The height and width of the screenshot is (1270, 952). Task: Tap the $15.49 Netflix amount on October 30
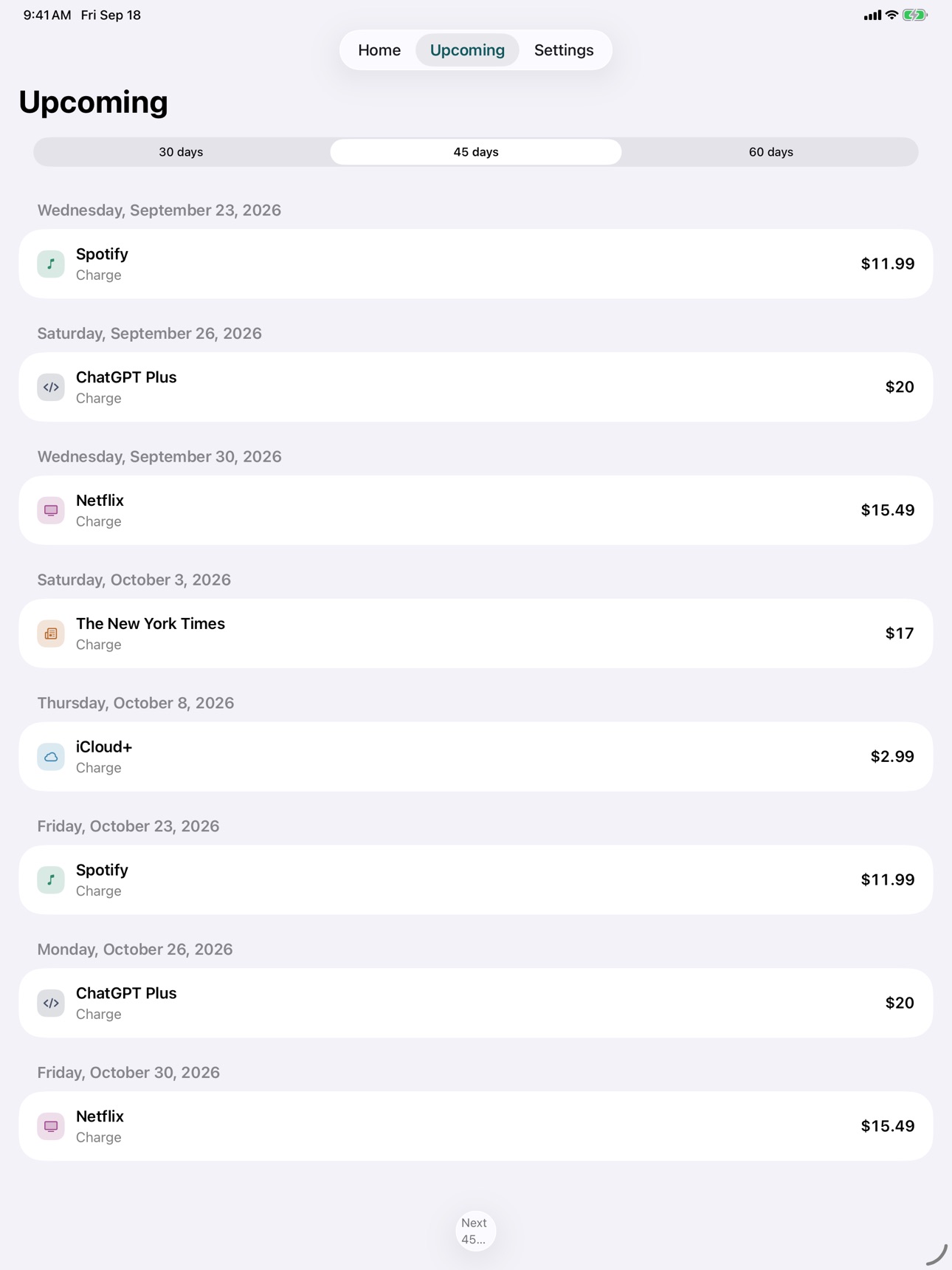click(887, 1126)
